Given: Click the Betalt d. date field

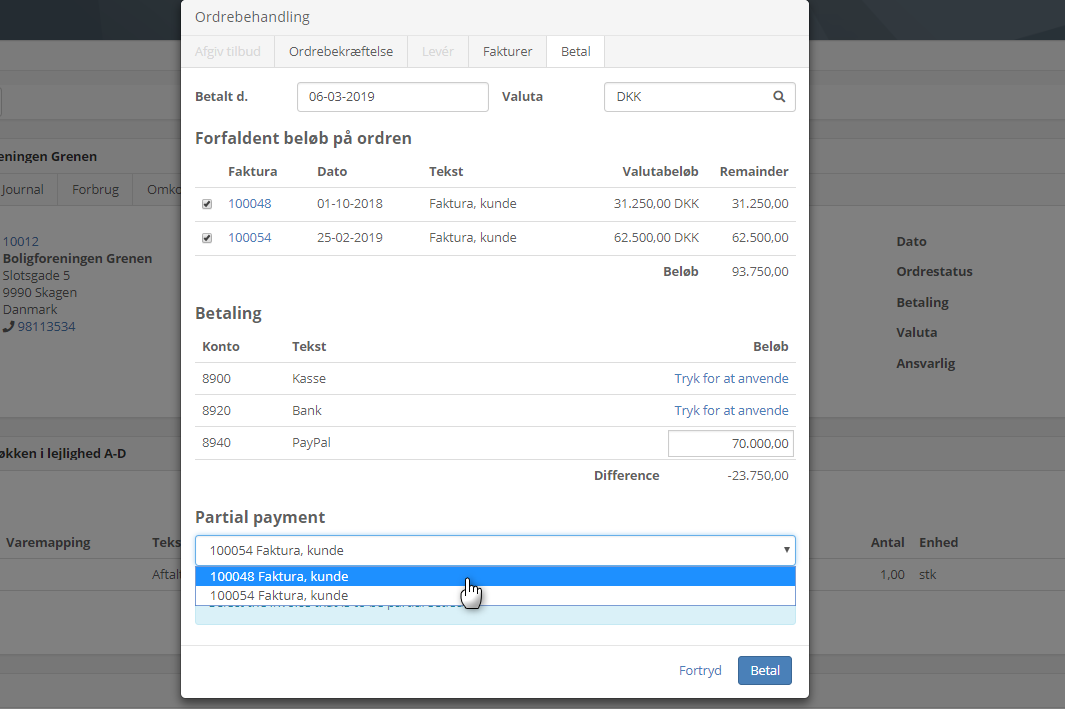Looking at the screenshot, I should click(x=392, y=97).
